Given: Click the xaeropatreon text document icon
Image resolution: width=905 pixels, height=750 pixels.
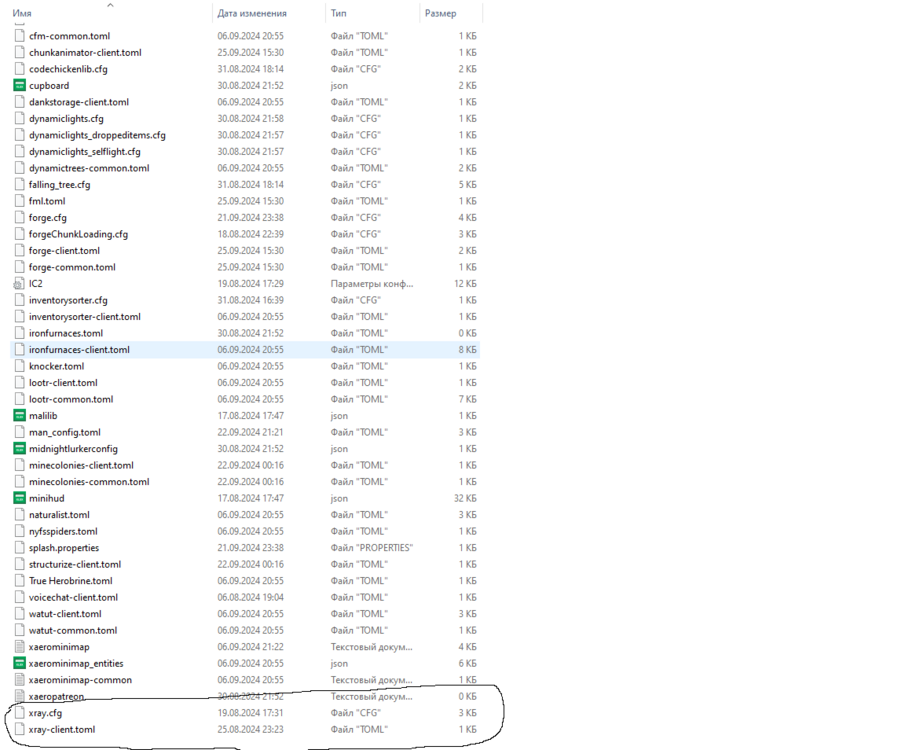Looking at the screenshot, I should [20, 696].
